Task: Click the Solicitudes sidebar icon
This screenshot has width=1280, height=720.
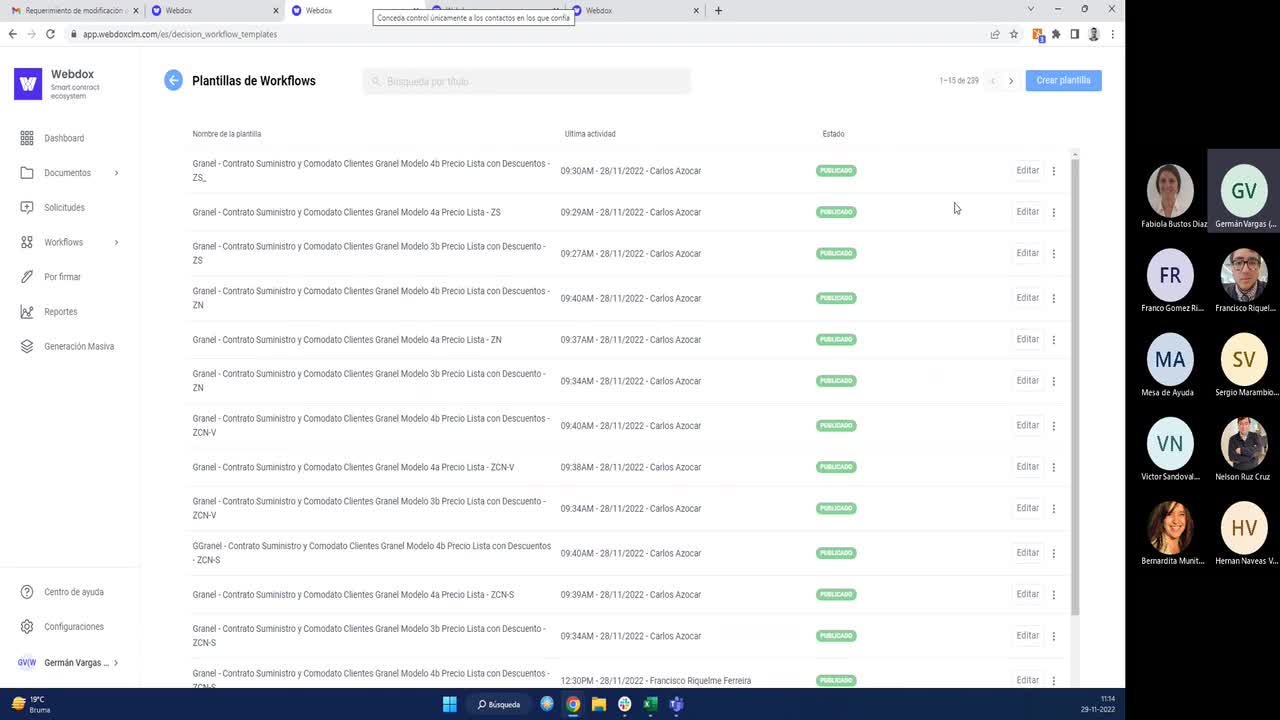Action: tap(27, 207)
